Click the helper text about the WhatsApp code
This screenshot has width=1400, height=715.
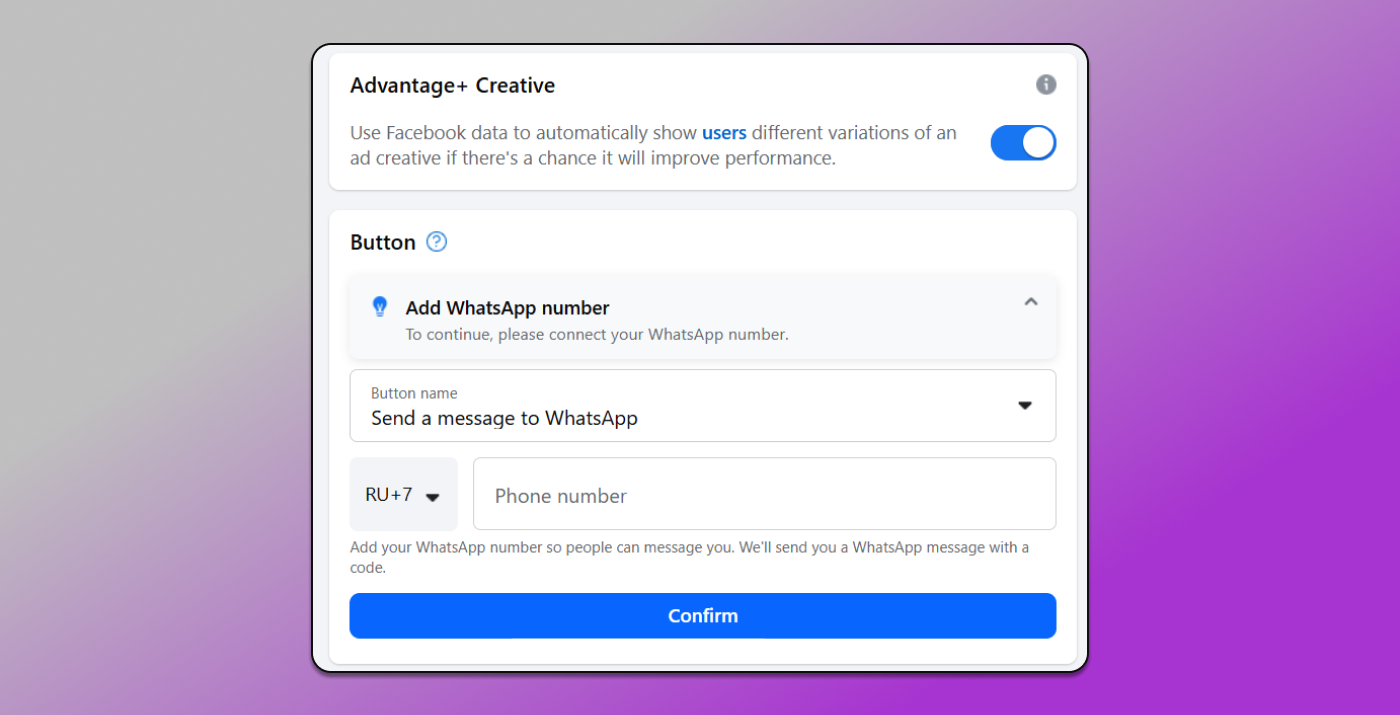[689, 557]
